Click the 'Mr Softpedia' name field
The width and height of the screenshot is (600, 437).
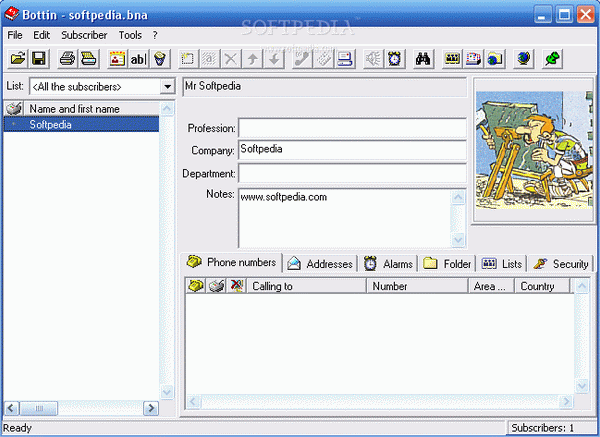coord(324,86)
